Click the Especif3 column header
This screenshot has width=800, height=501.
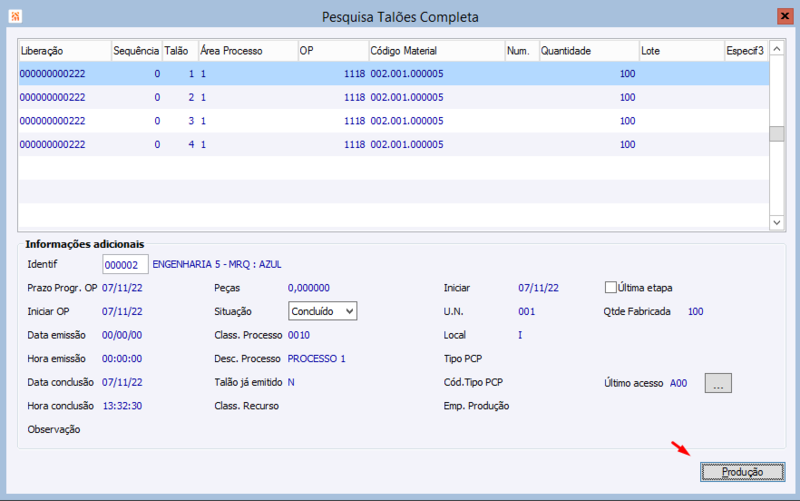[x=746, y=51]
